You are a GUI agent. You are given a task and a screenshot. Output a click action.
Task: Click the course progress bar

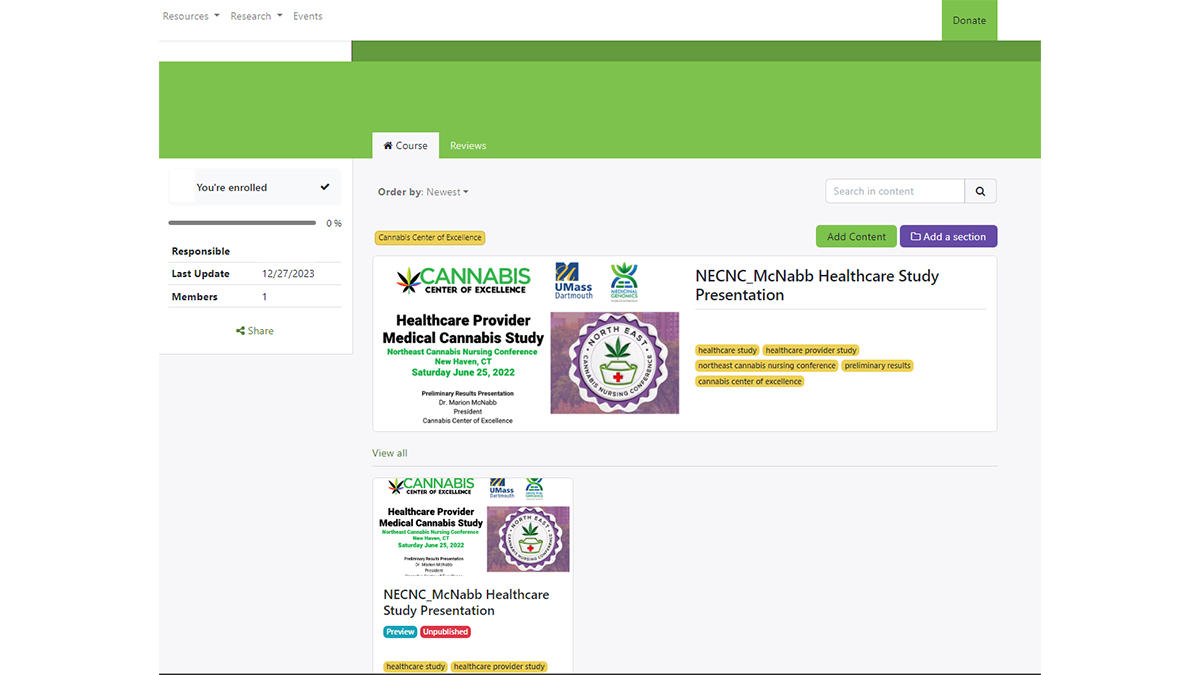[x=242, y=223]
